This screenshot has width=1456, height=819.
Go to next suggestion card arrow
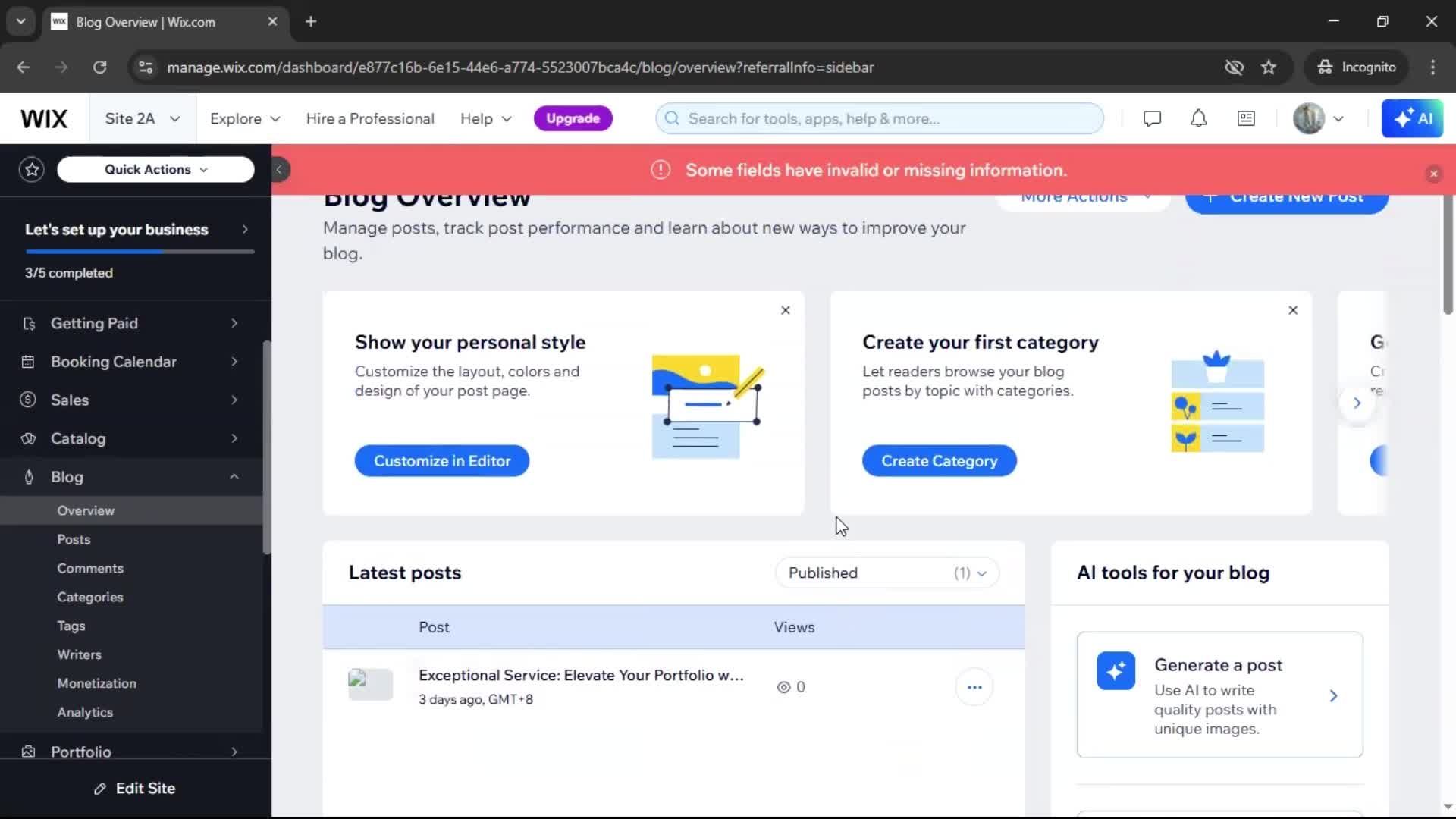tap(1357, 403)
